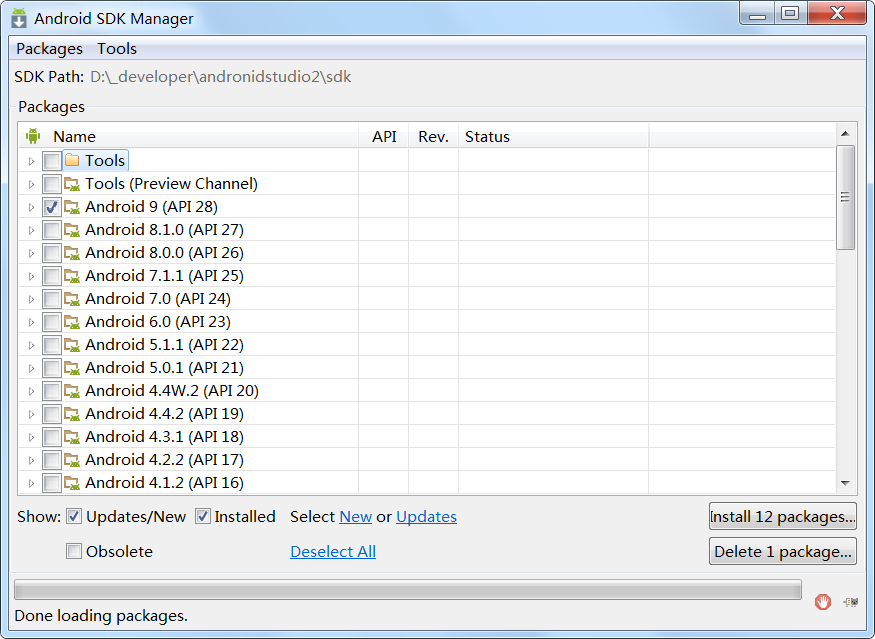Click the Updates select link
The image size is (875, 639).
[426, 517]
